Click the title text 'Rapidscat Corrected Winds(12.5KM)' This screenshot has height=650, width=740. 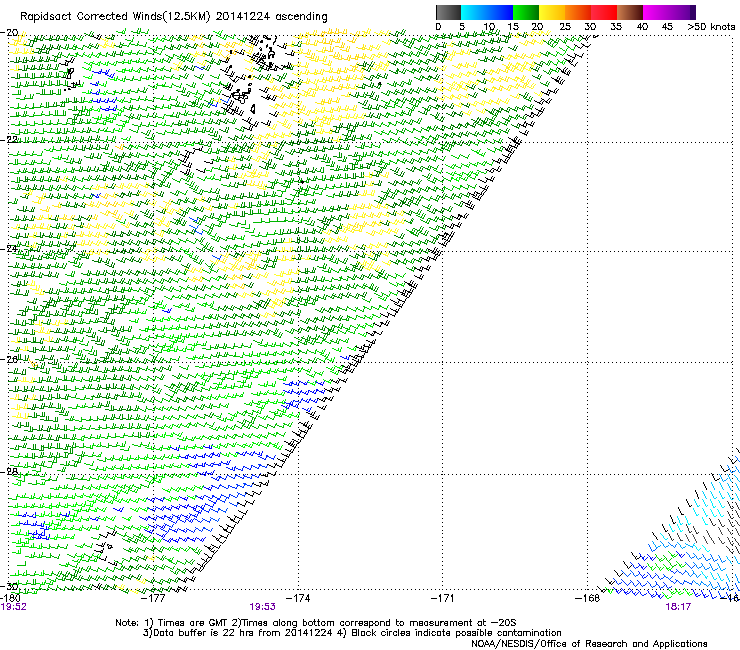tap(116, 17)
